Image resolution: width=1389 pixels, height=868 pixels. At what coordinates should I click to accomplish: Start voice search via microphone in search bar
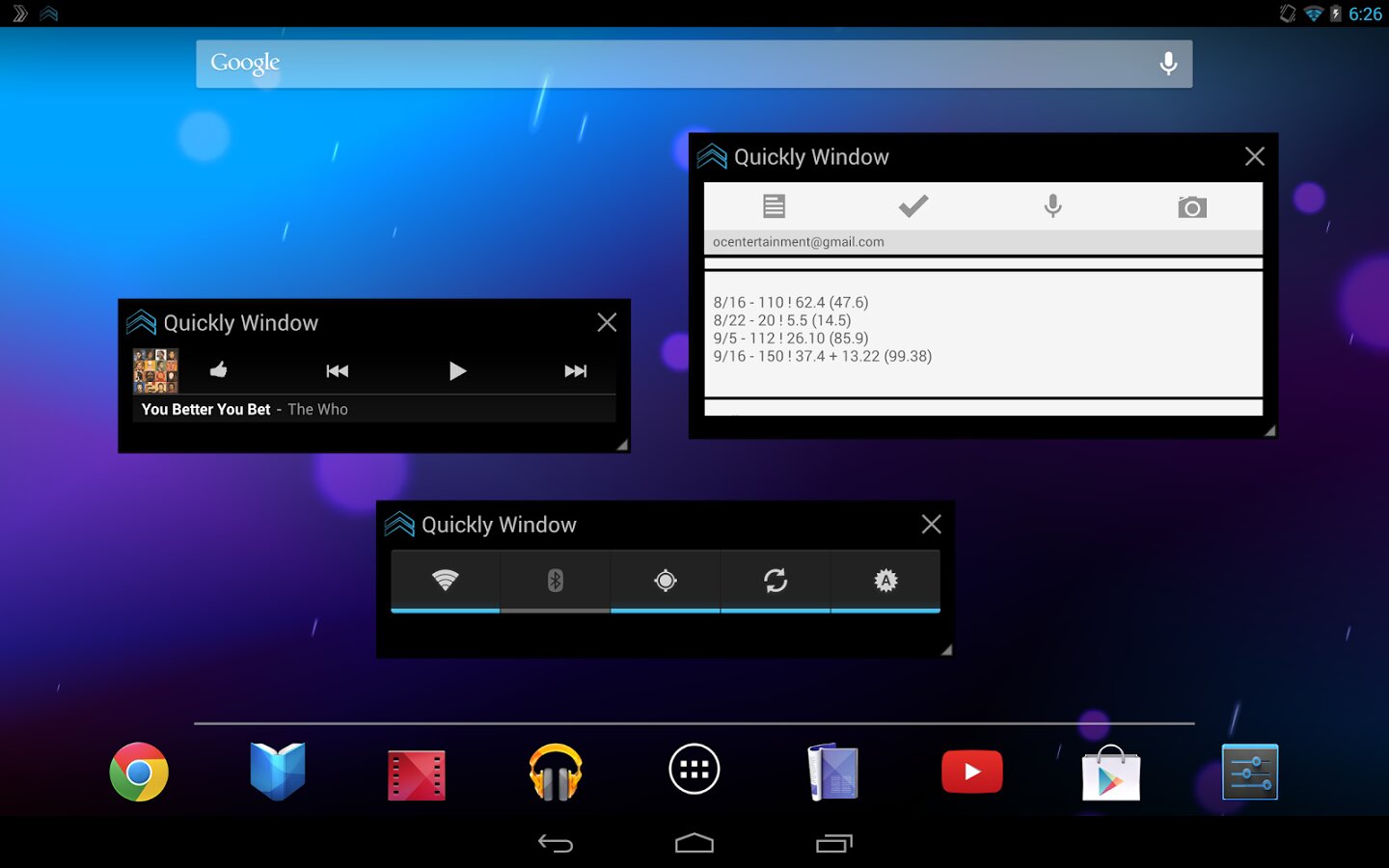[1168, 64]
